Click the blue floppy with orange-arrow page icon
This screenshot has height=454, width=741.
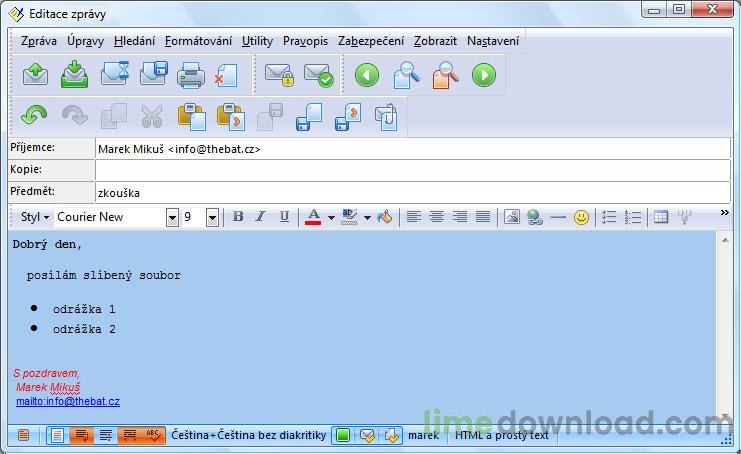point(348,117)
